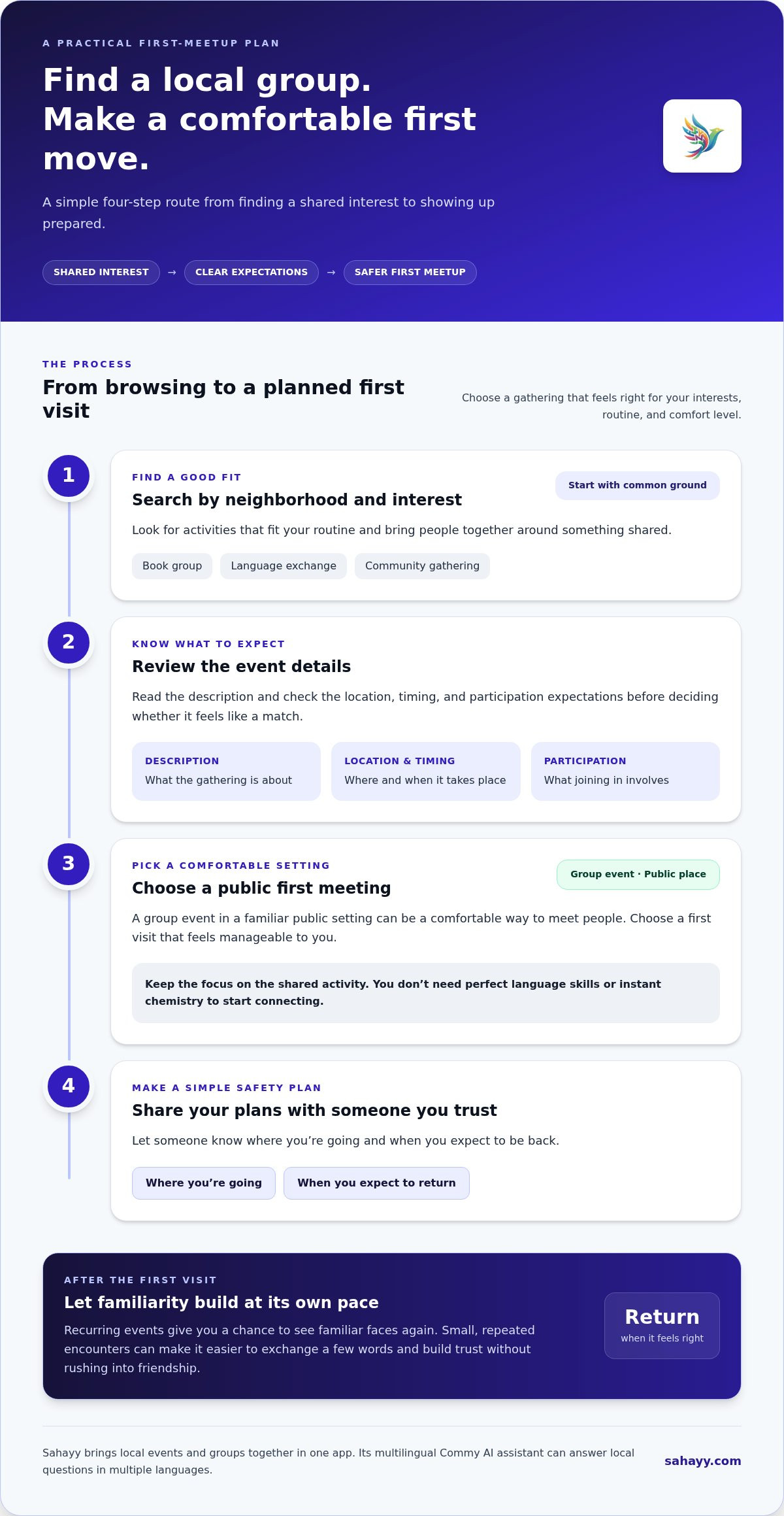Select the step 4 circle marker
Image resolution: width=784 pixels, height=1516 pixels.
(69, 1086)
